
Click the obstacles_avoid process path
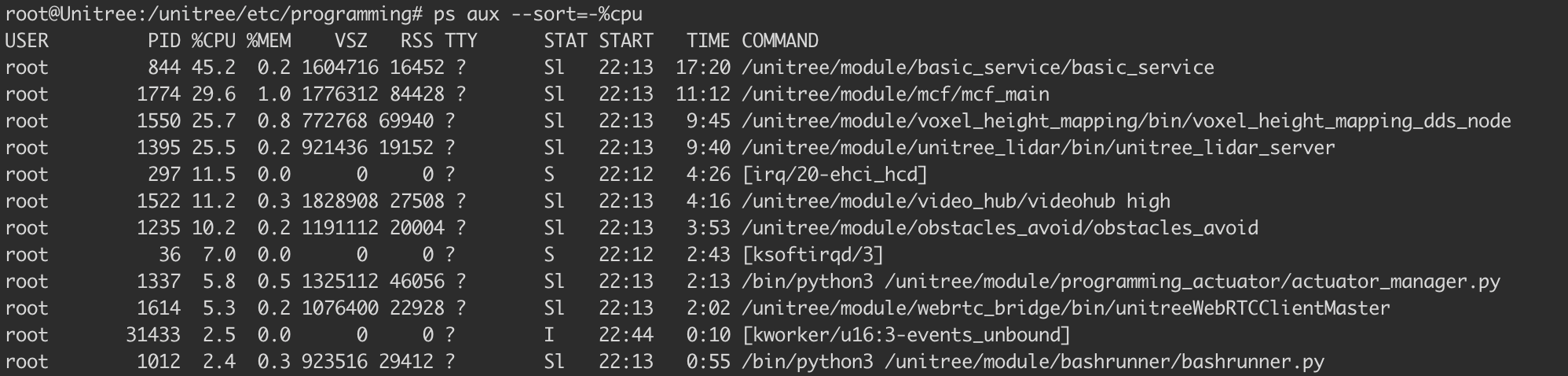pyautogui.click(x=1000, y=228)
